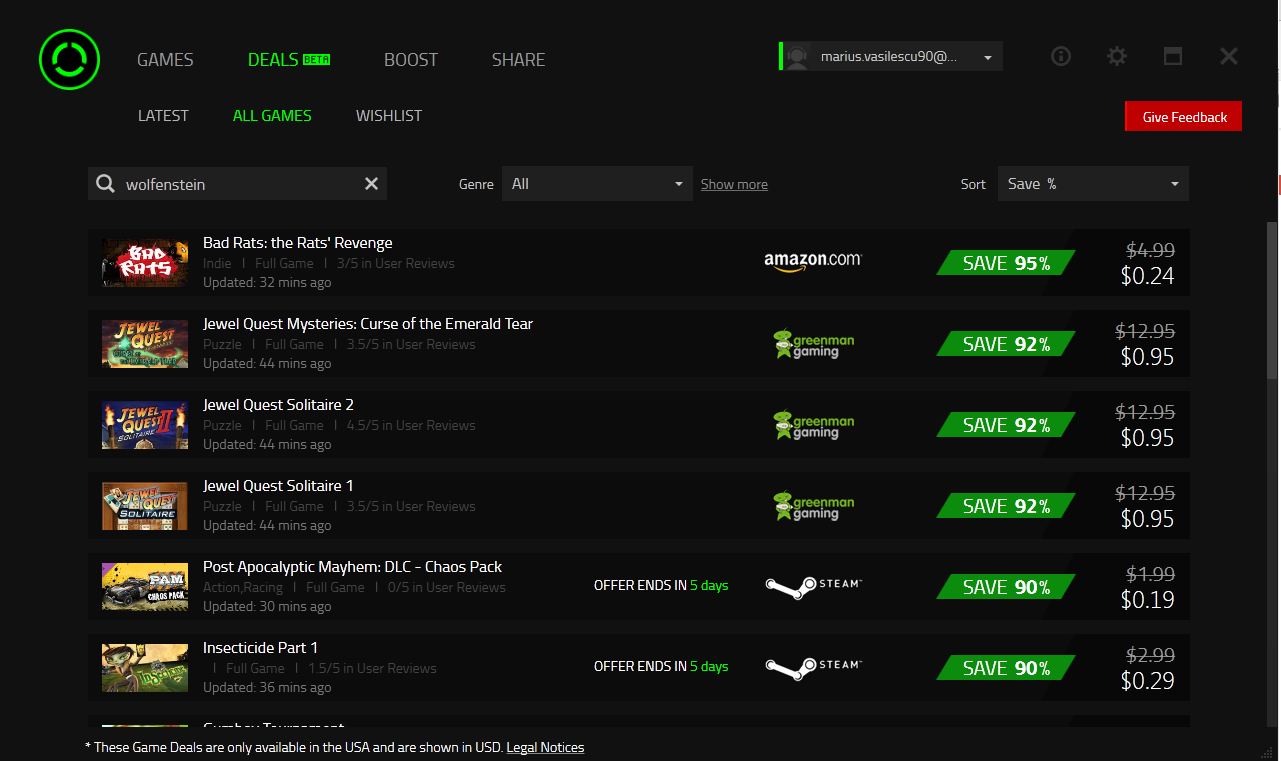Click the $0.24 price for Bad Rats
The image size is (1281, 761).
click(1147, 276)
